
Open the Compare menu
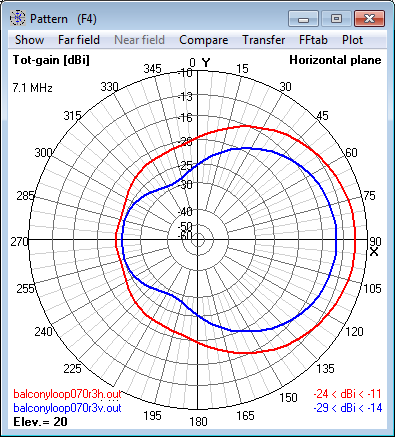point(203,40)
